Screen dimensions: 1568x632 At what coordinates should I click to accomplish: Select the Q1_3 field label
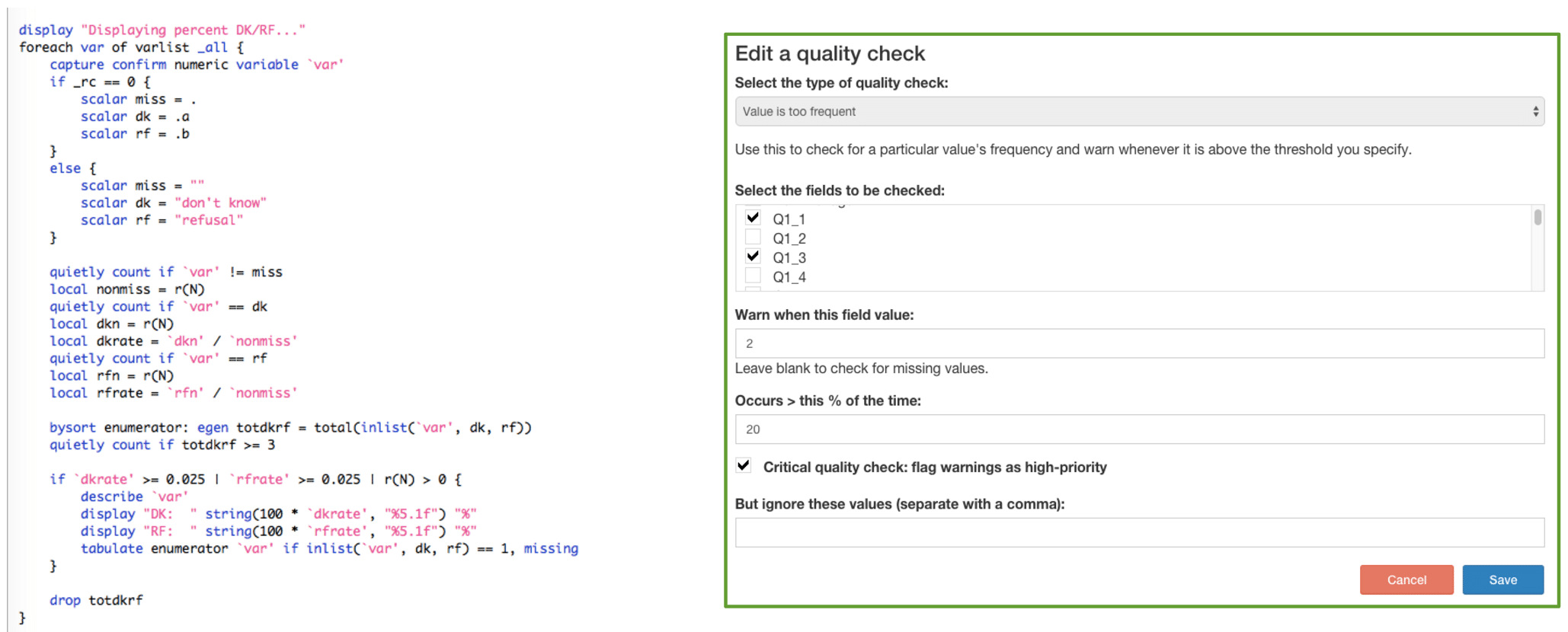[x=789, y=258]
